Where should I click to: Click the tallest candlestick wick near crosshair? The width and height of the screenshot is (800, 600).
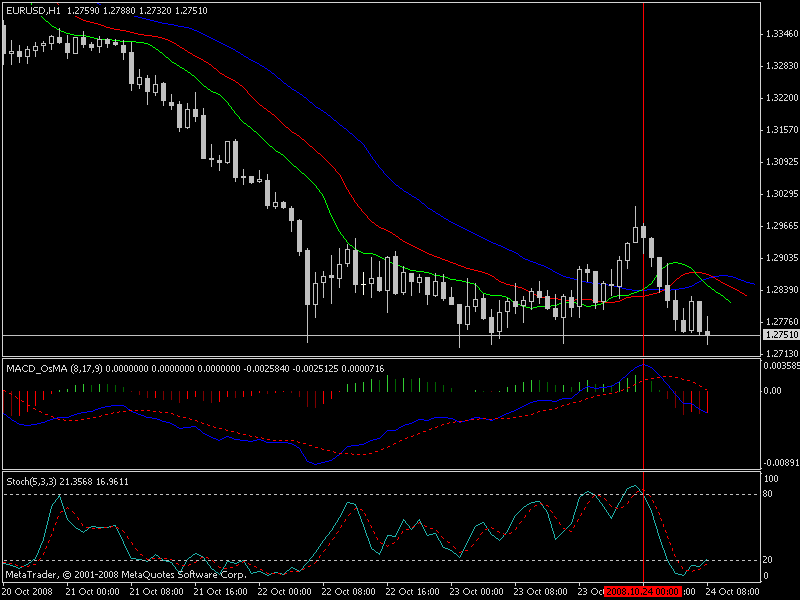click(x=635, y=215)
